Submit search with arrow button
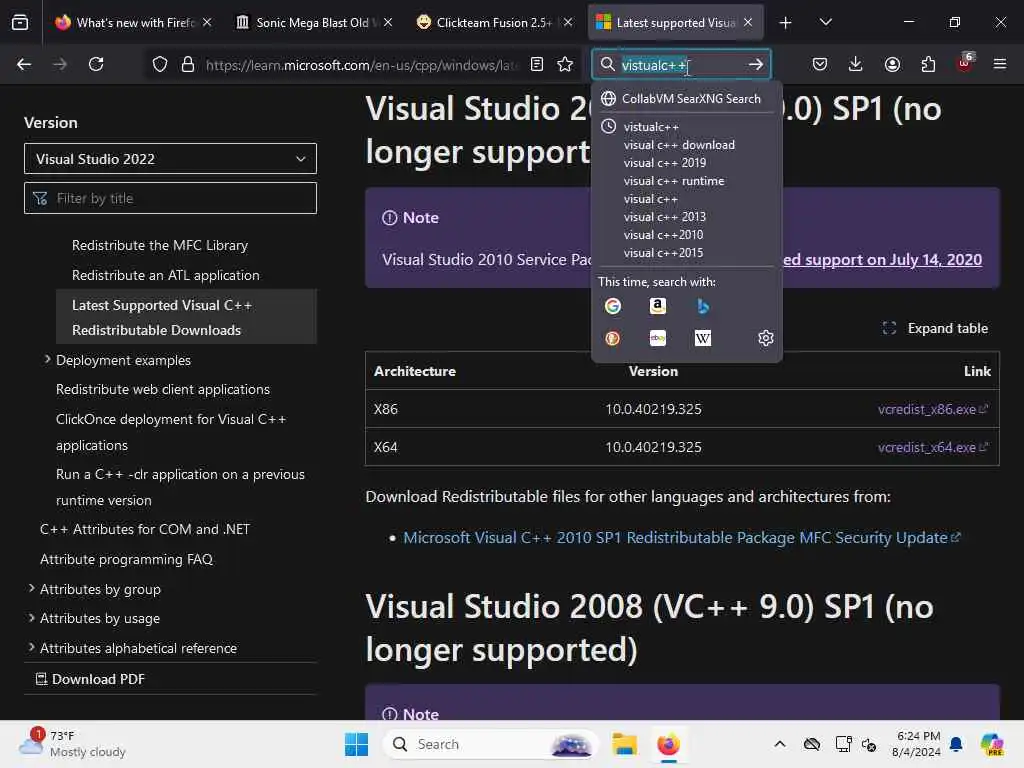Screen dimensions: 1024x768 point(756,64)
